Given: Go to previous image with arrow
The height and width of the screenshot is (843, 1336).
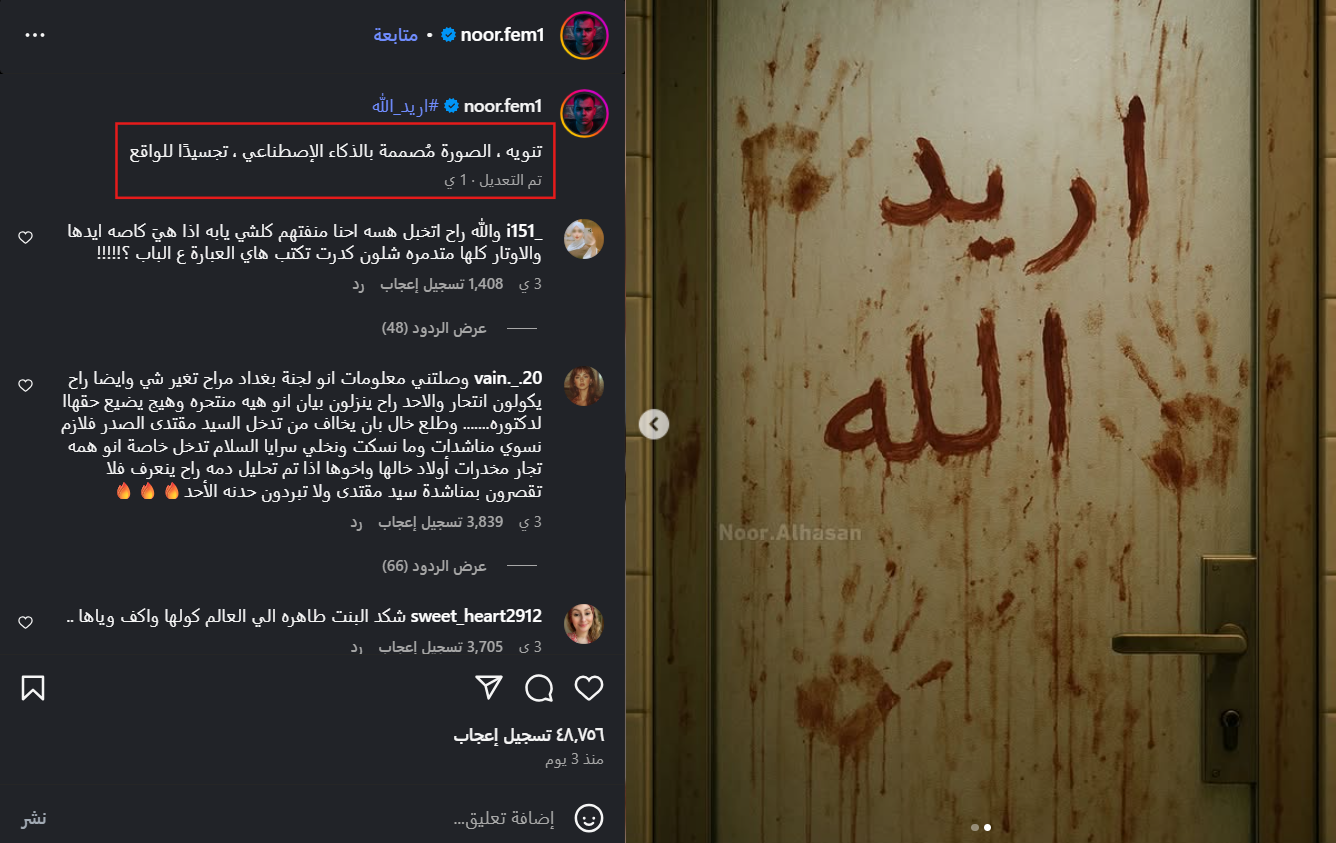Looking at the screenshot, I should coord(653,424).
